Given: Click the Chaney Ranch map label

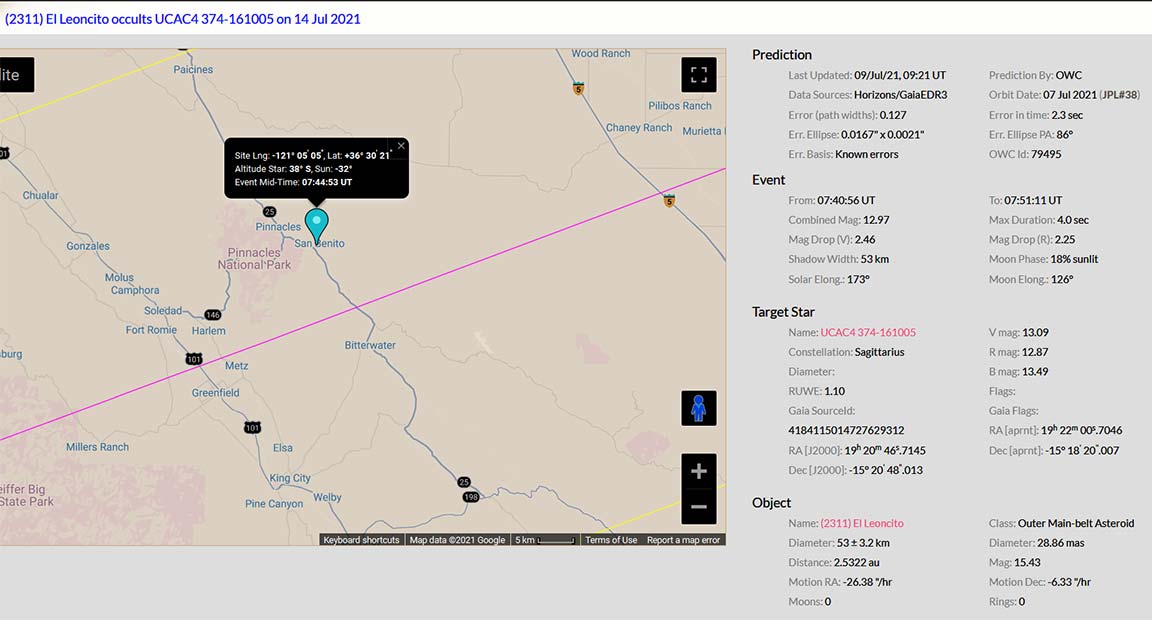Looking at the screenshot, I should [x=639, y=127].
